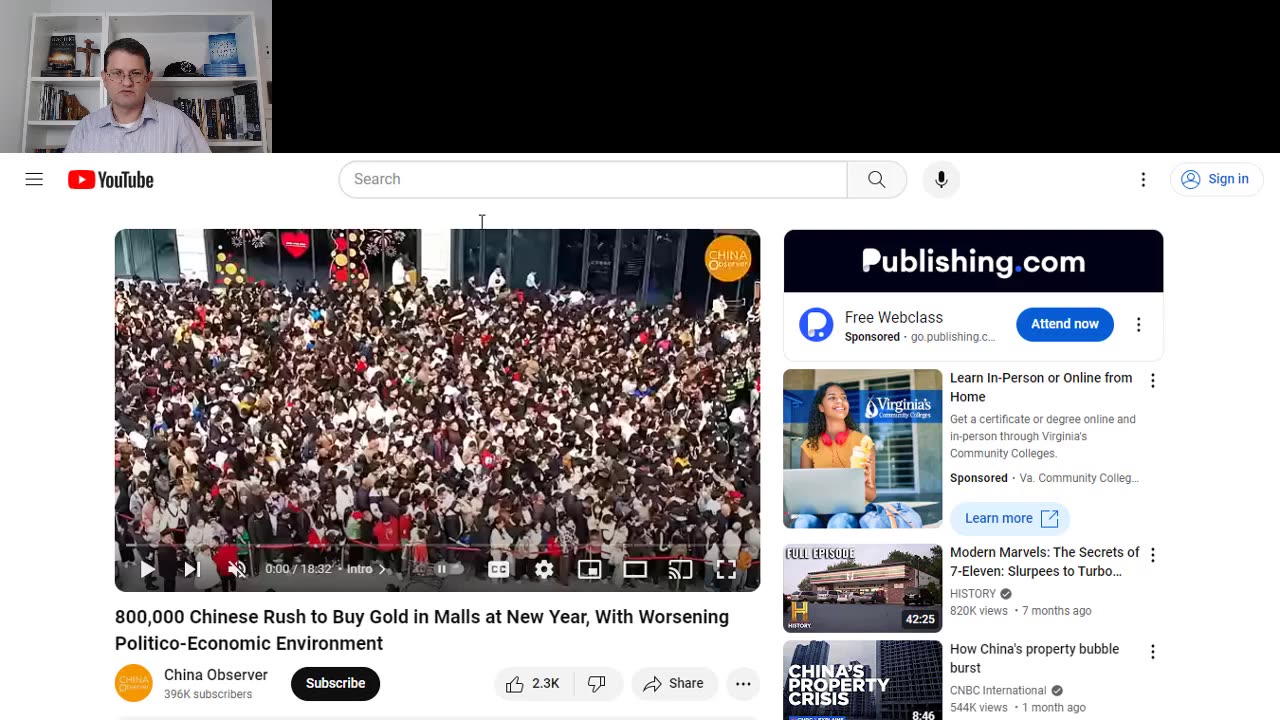Viewport: 1280px width, 720px height.
Task: Open Publishing.com ad options menu
Action: pyautogui.click(x=1138, y=324)
